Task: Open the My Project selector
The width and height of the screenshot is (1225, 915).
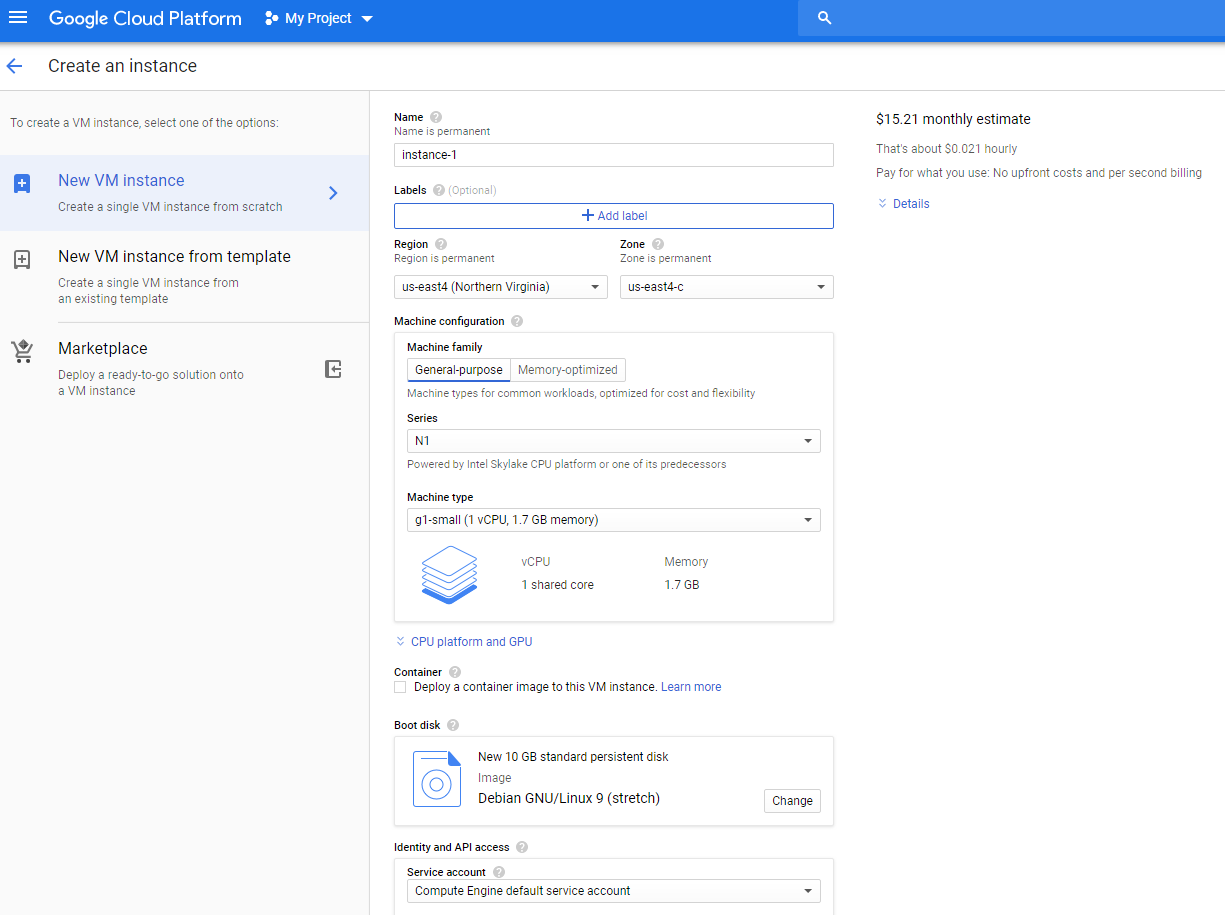Action: coord(317,18)
